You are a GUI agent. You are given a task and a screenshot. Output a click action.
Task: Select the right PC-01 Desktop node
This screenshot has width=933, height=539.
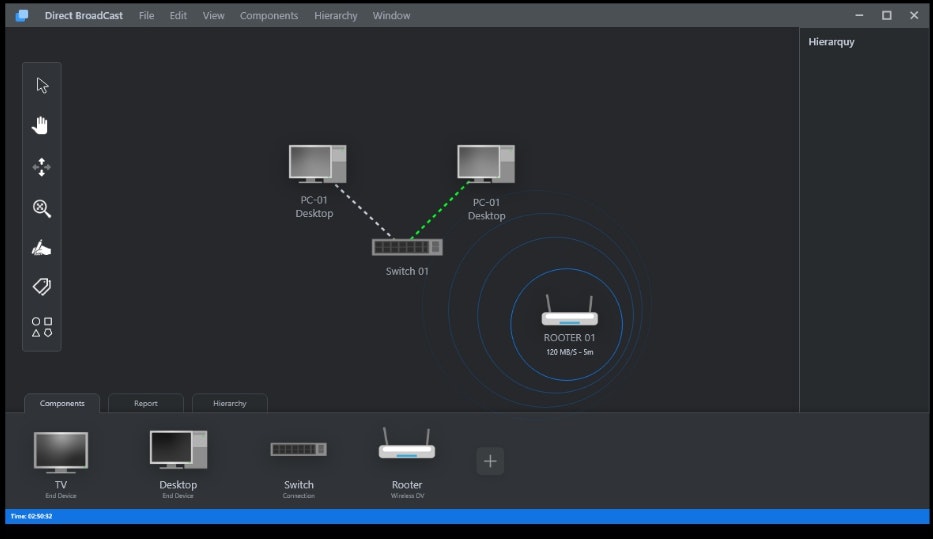pos(486,164)
